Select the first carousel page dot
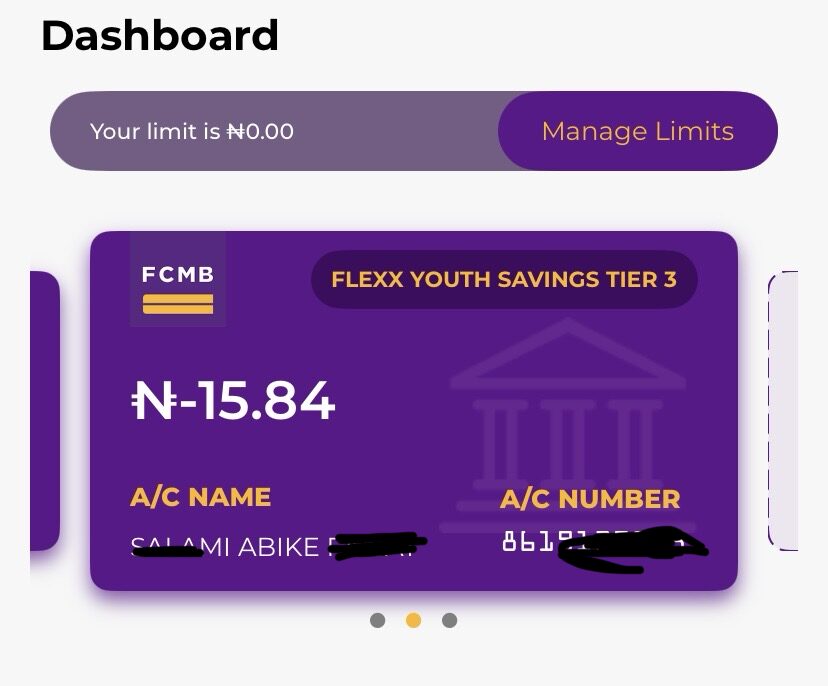Screen dimensions: 828x686 coord(377,620)
